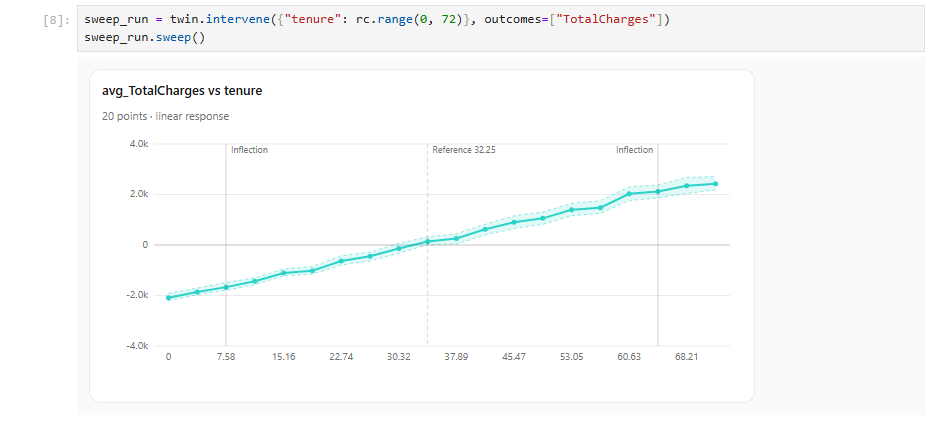Click the '60.63' x-axis tick label
The image size is (930, 423).
click(629, 357)
